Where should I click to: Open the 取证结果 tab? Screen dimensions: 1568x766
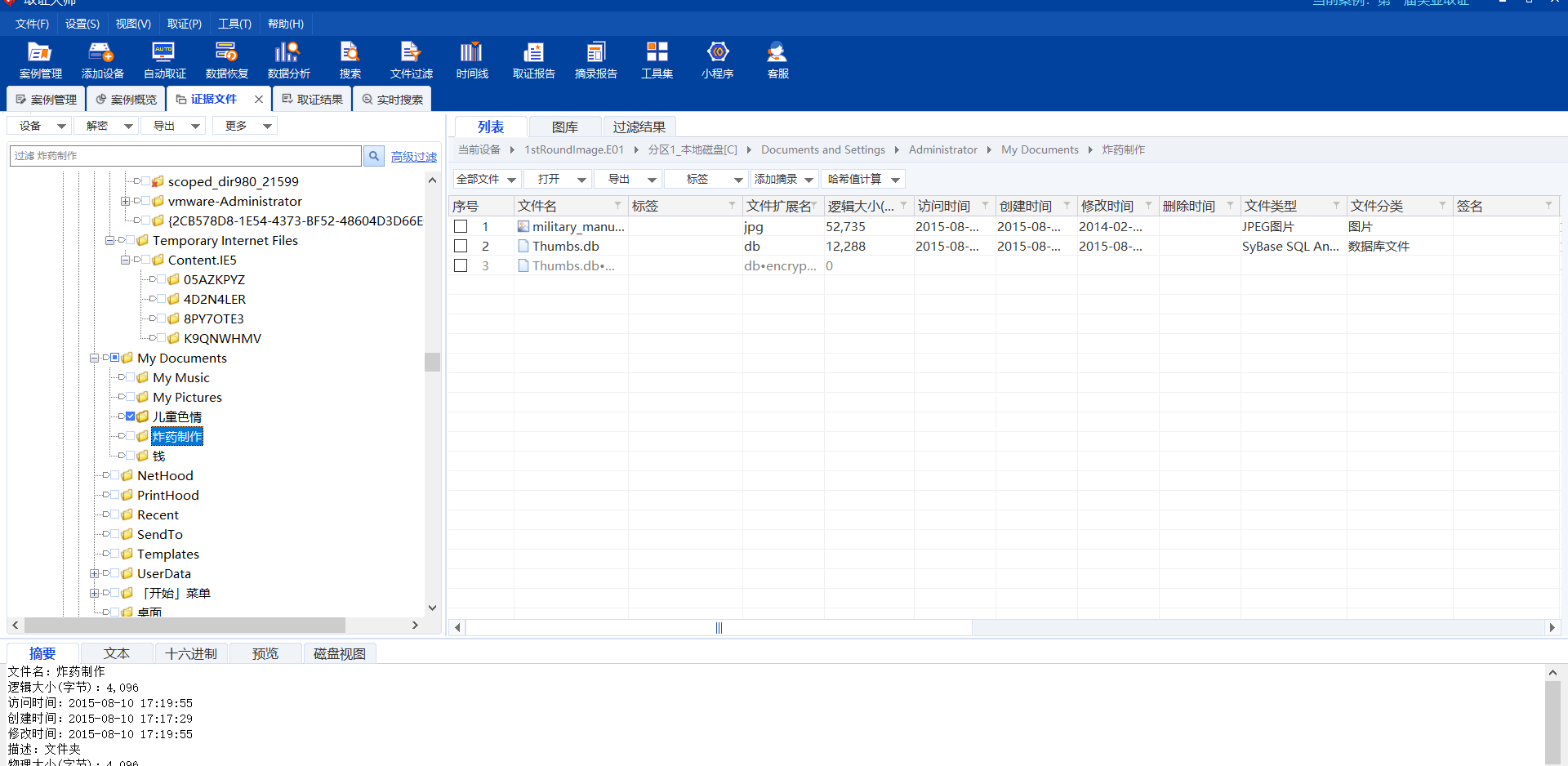(x=312, y=100)
